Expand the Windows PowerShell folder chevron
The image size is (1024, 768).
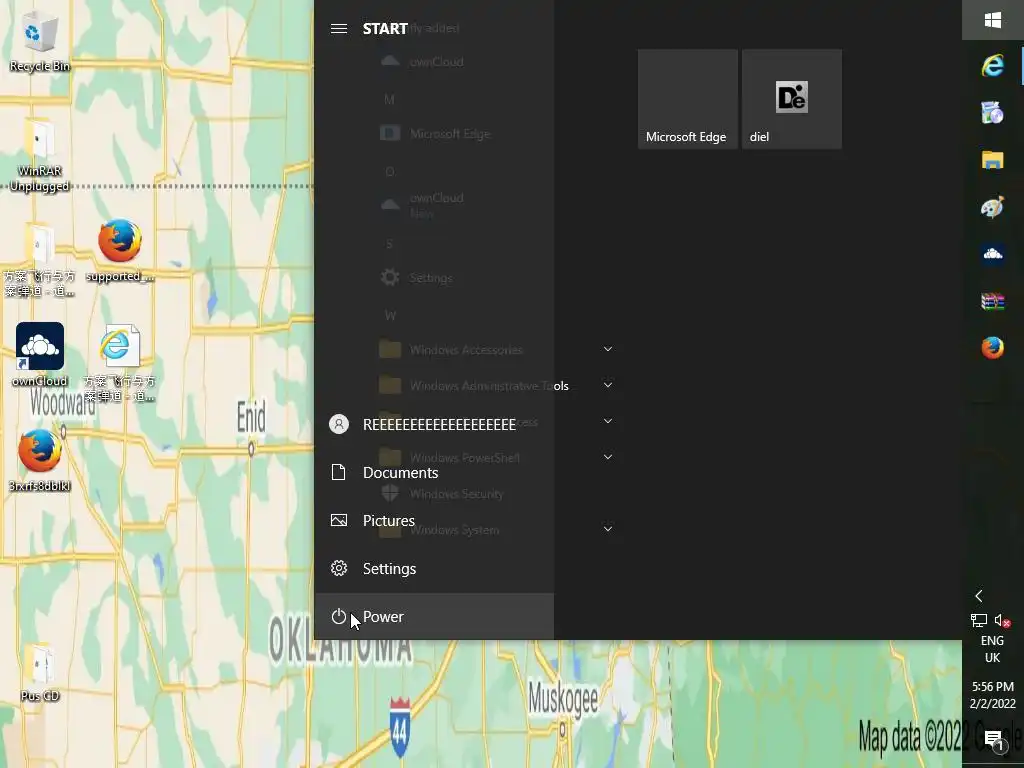point(608,457)
